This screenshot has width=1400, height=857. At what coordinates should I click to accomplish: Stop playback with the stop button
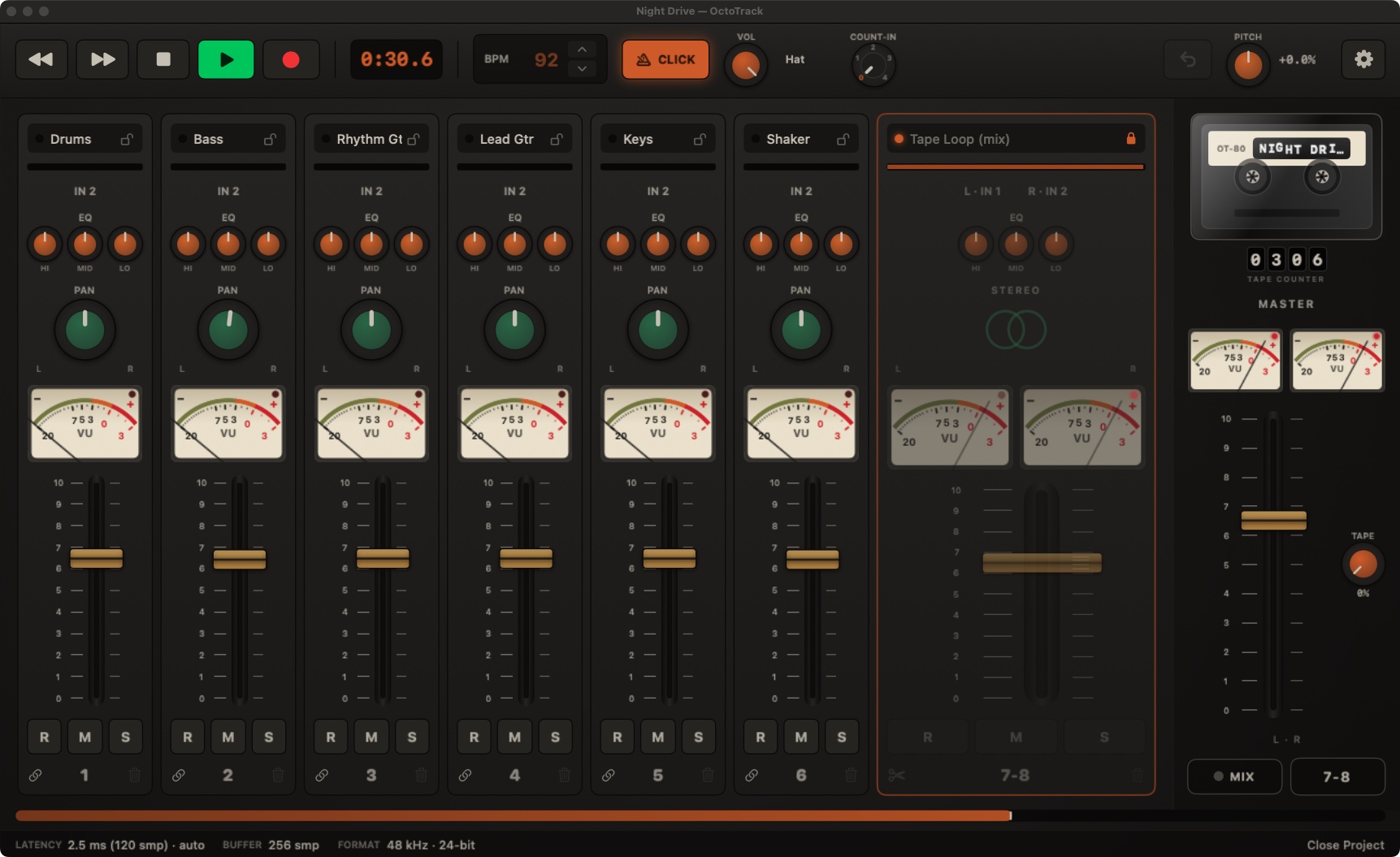[x=163, y=59]
